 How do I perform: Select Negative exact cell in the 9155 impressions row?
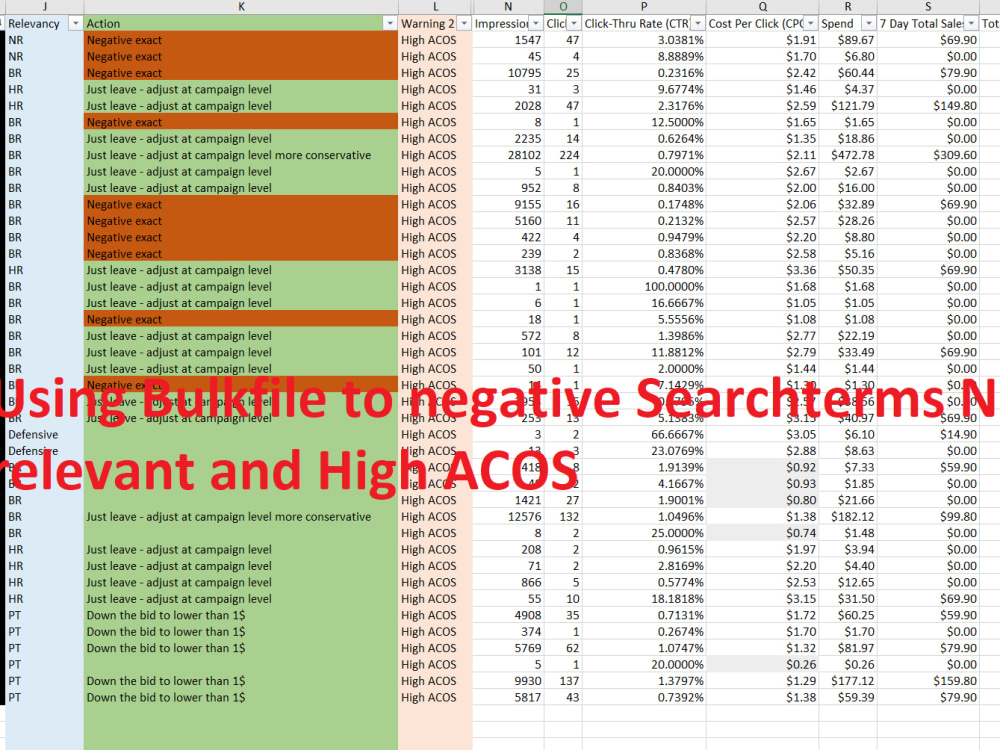241,205
